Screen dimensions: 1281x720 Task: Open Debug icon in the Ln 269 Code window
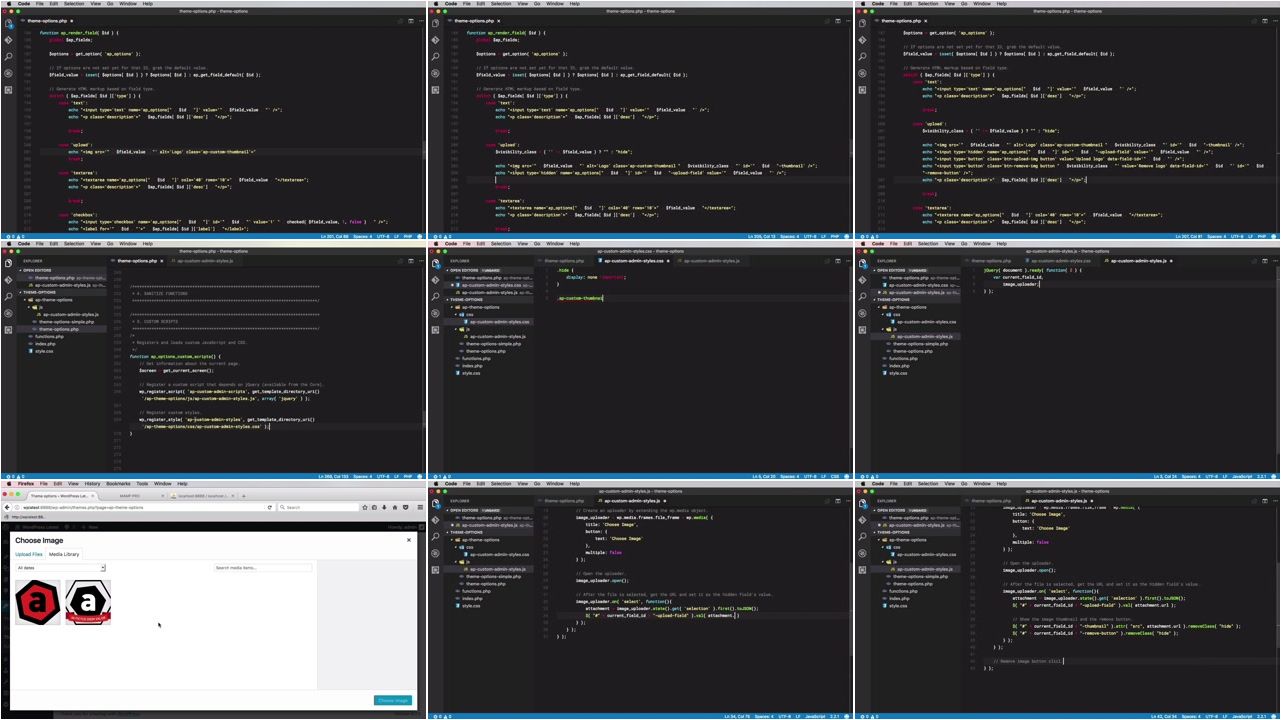point(9,313)
